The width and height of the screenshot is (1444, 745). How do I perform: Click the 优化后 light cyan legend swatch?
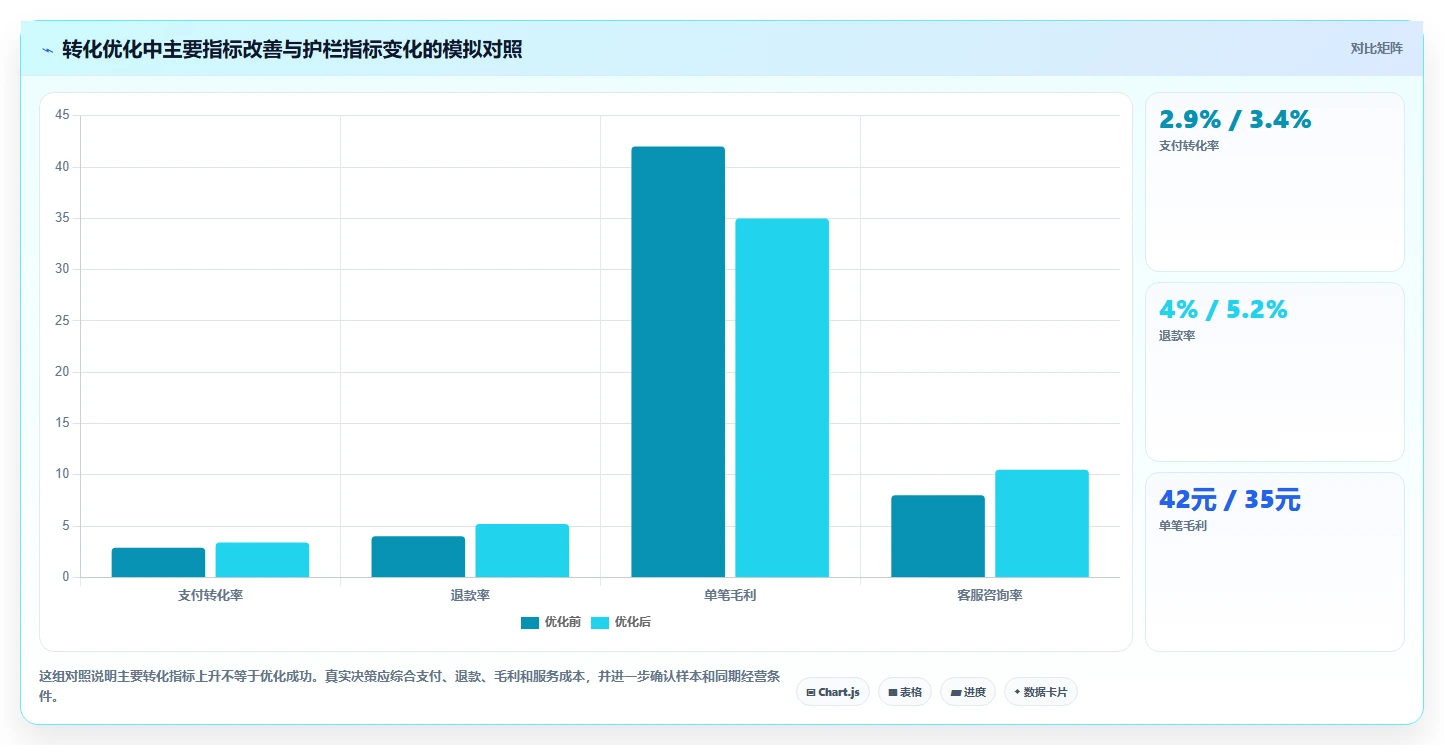[600, 622]
